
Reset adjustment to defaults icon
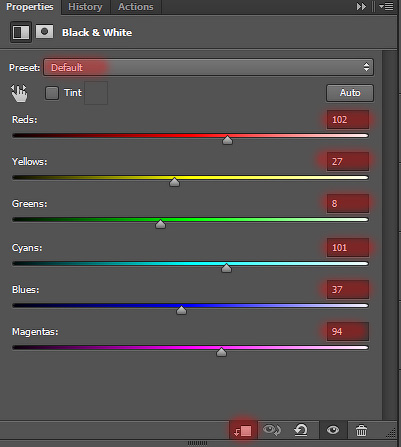click(x=301, y=430)
